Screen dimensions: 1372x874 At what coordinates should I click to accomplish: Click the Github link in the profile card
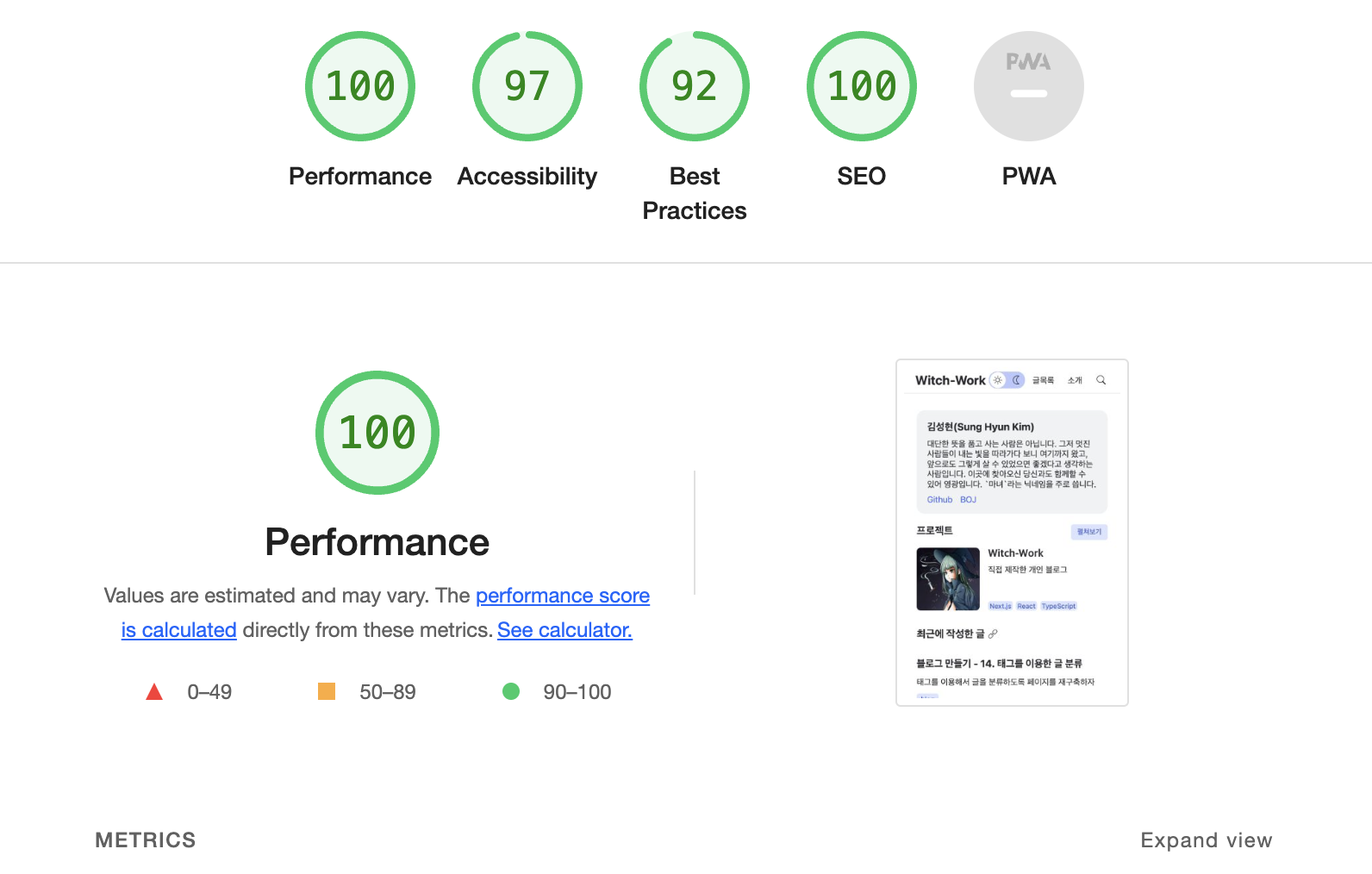point(939,500)
